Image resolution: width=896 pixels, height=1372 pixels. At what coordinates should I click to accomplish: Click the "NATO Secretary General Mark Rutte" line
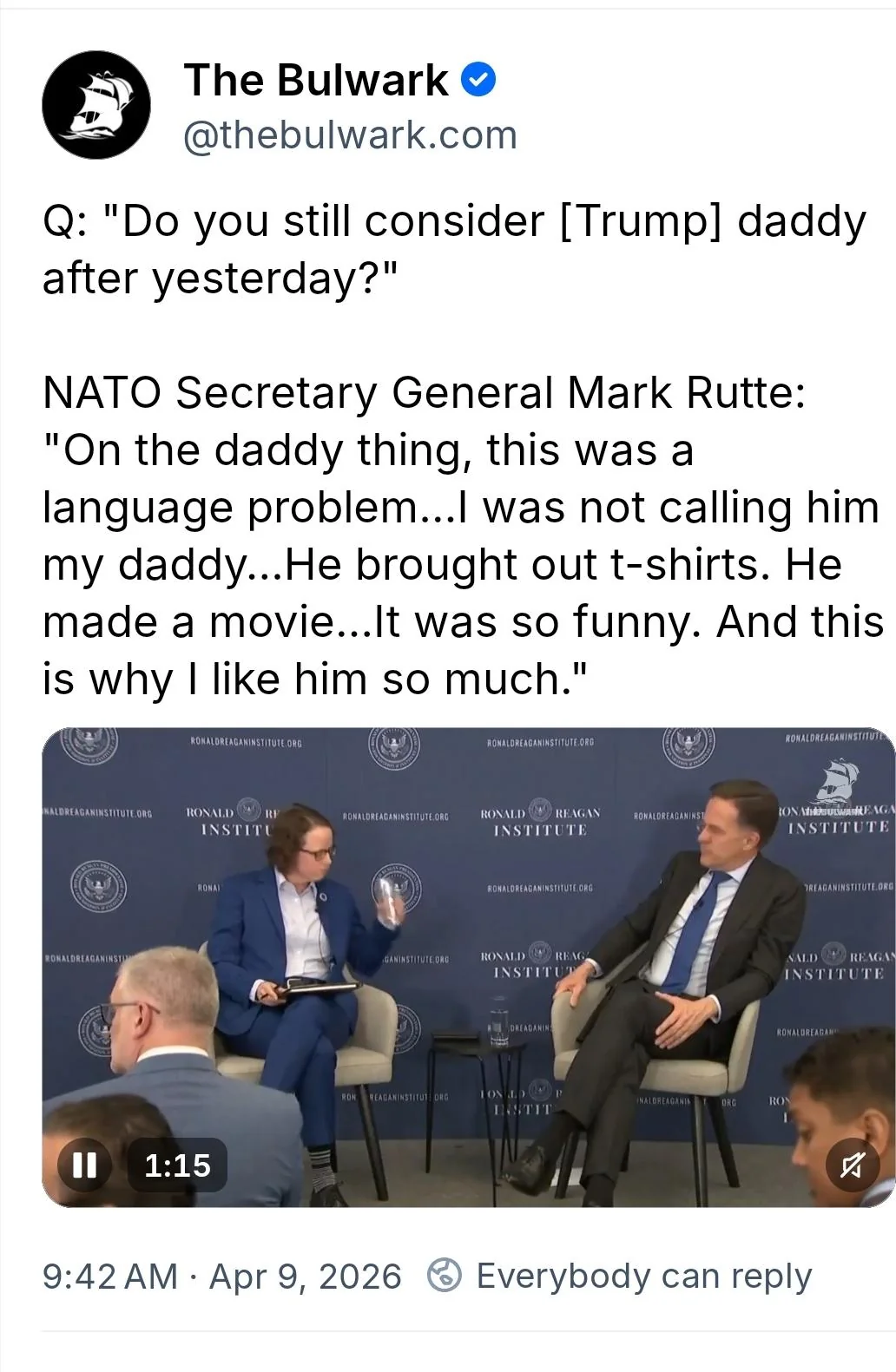point(424,392)
